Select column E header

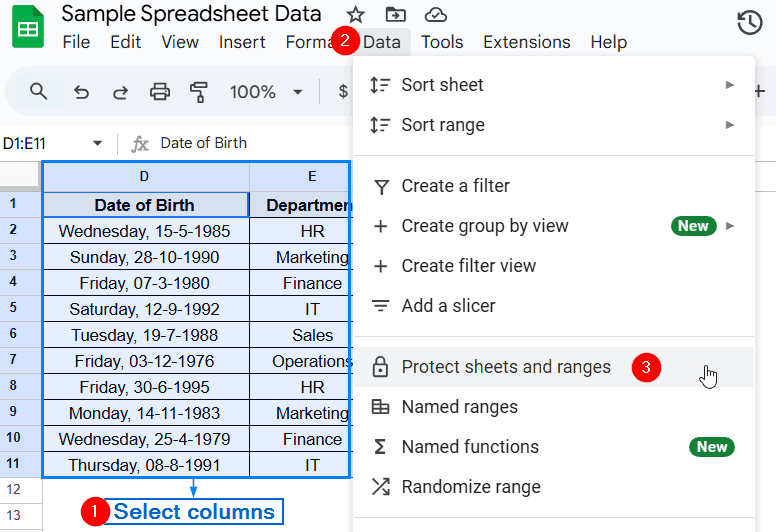(x=300, y=177)
